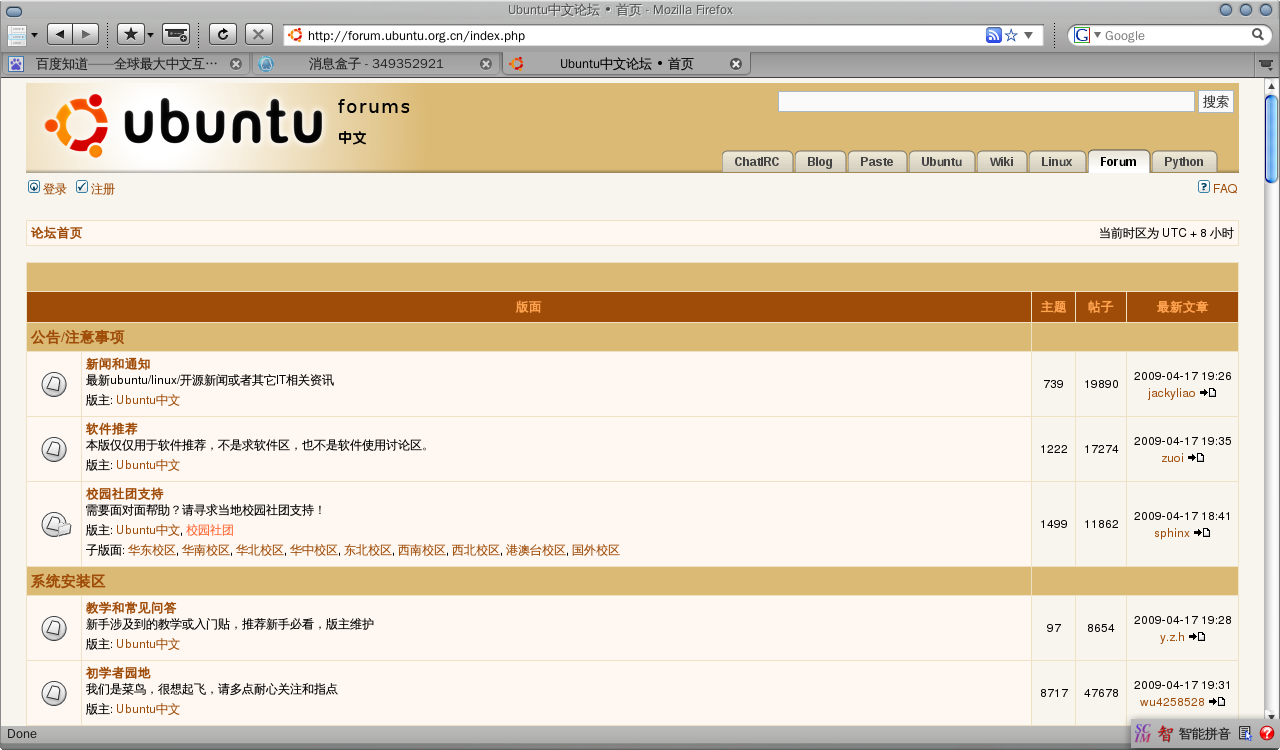The height and width of the screenshot is (750, 1280).
Task: Click the 登录 login link
Action: click(x=54, y=189)
